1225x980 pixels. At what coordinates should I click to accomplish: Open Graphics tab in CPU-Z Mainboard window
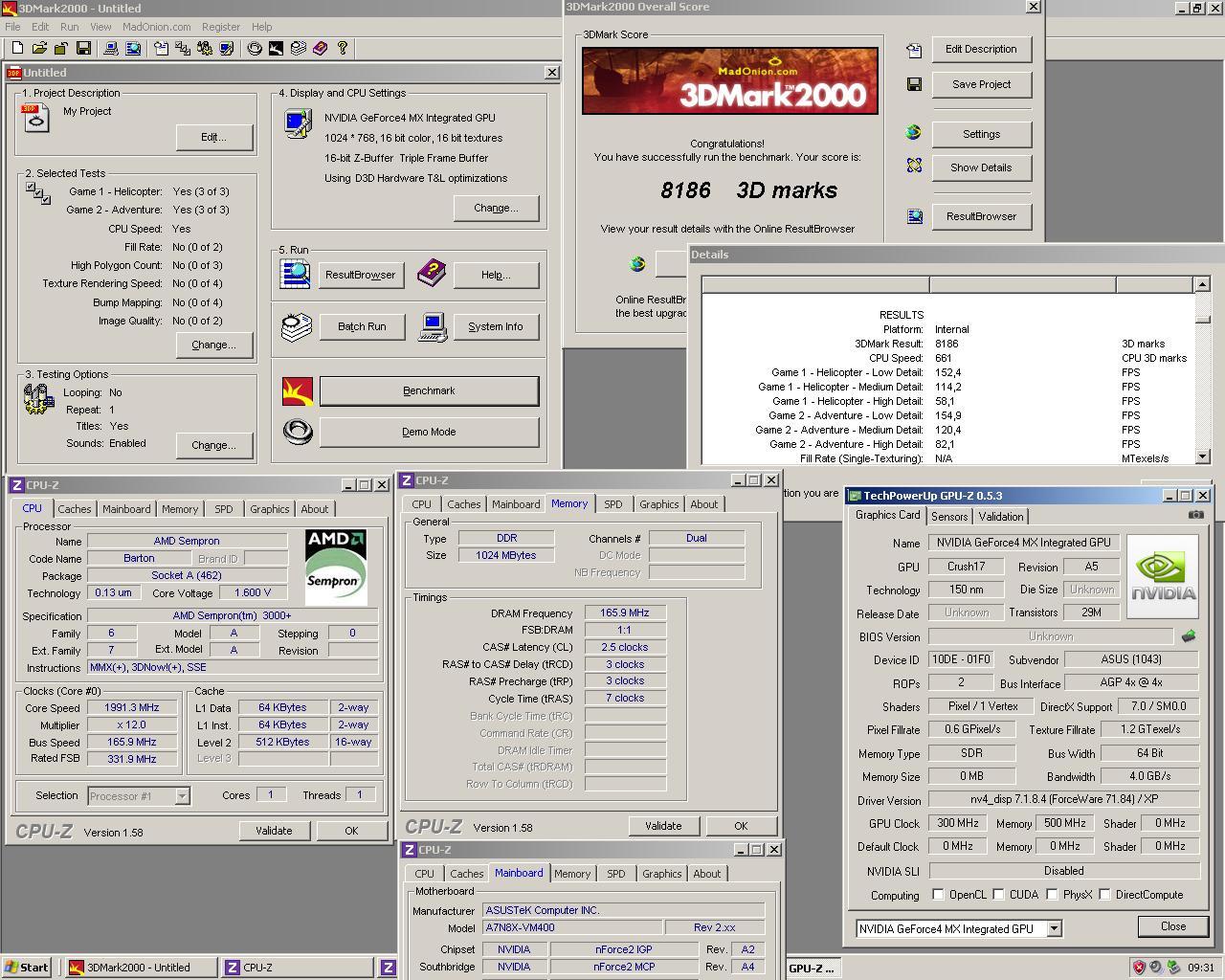click(662, 874)
